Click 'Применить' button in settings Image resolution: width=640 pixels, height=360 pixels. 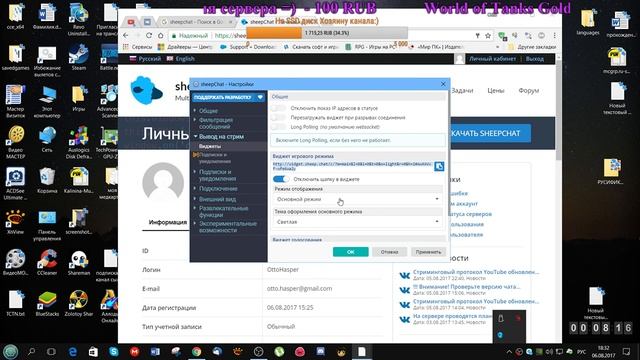click(x=428, y=252)
